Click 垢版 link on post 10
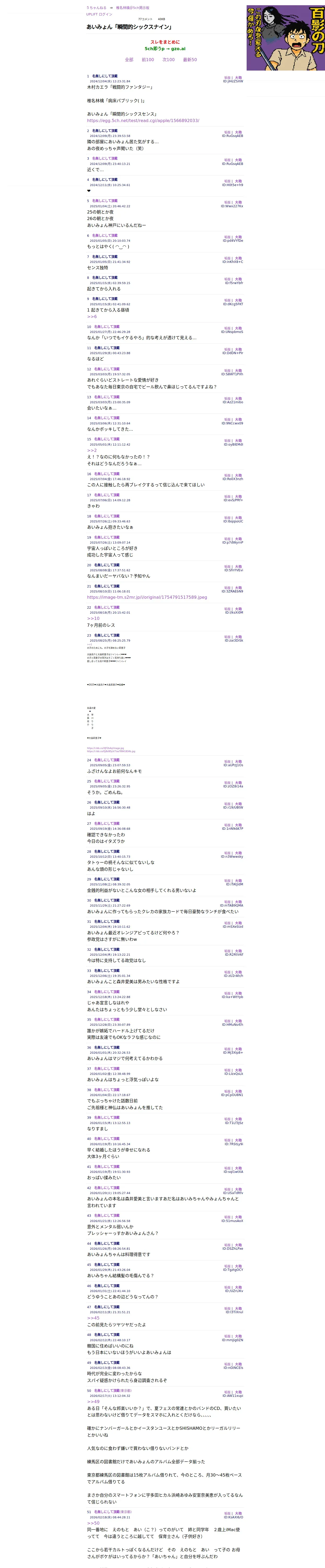 tap(227, 329)
